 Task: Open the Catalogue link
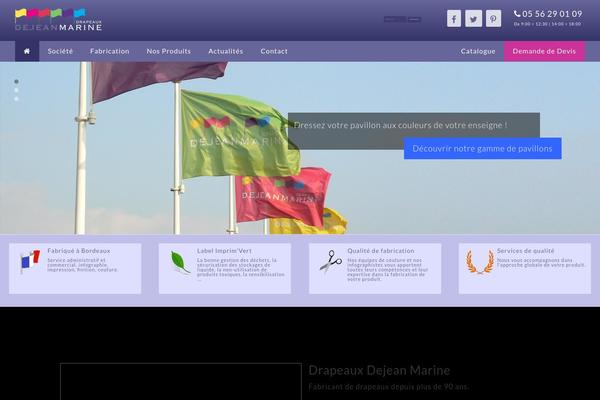[478, 51]
